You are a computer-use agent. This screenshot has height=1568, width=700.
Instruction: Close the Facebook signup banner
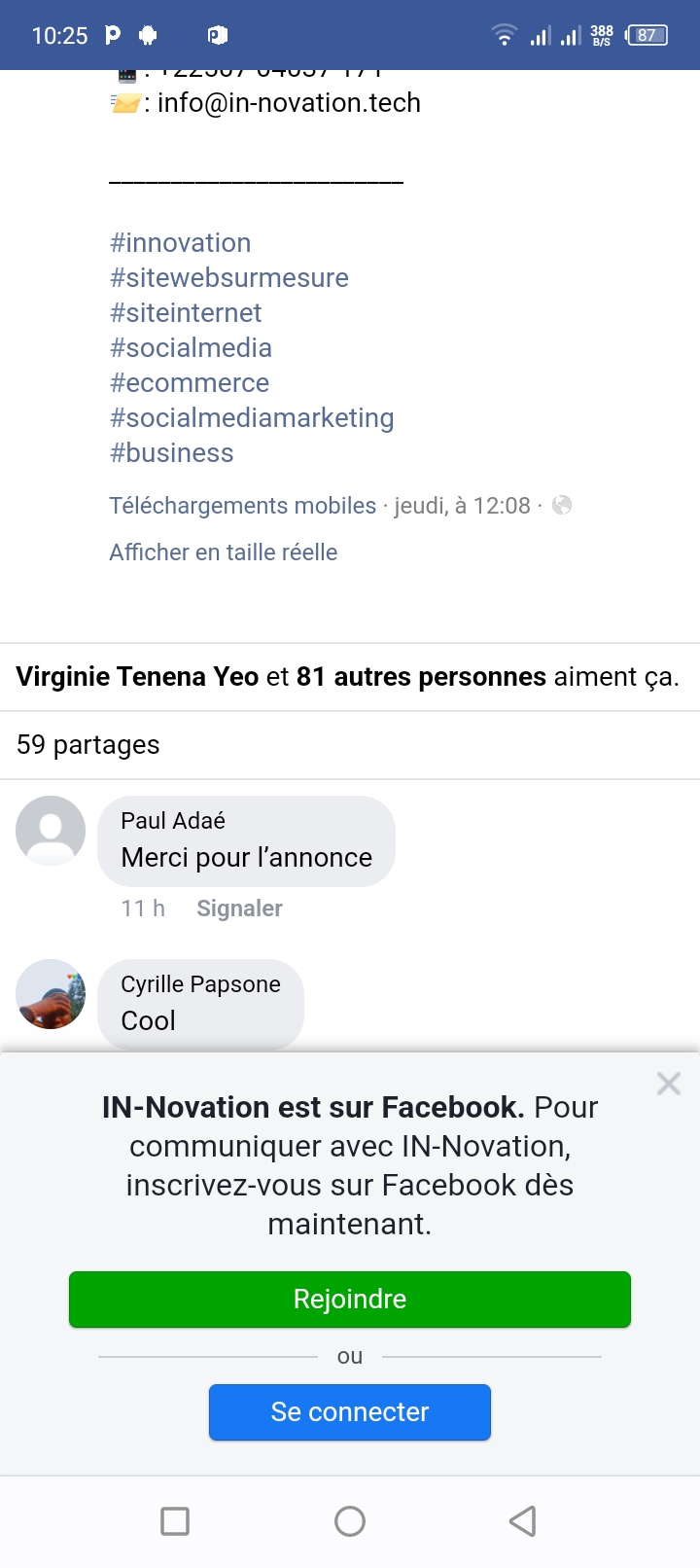(x=668, y=1084)
